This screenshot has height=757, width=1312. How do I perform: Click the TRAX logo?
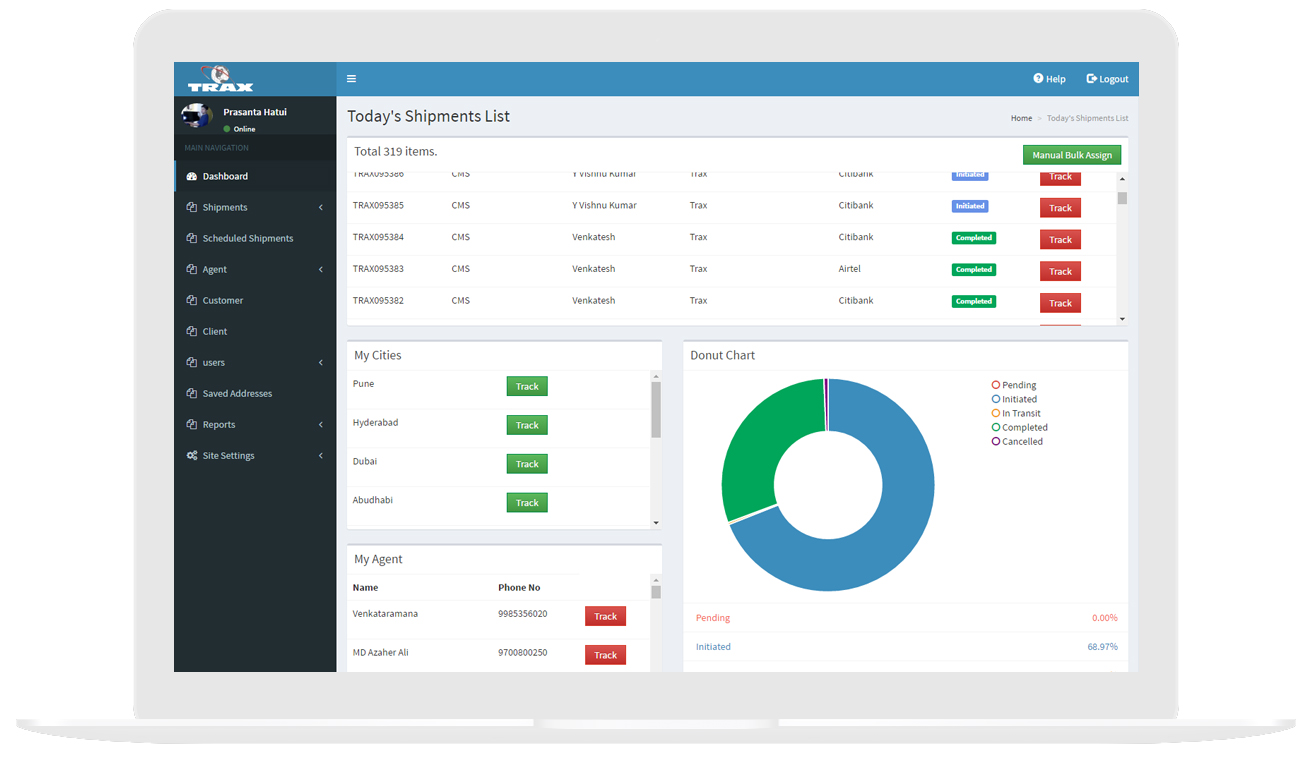(x=221, y=79)
